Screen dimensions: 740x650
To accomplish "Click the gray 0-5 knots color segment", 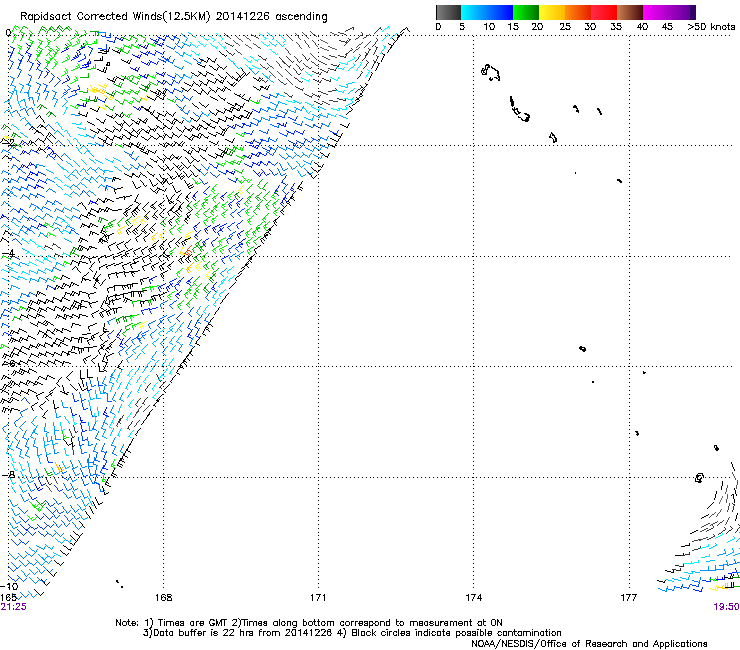I will pyautogui.click(x=448, y=12).
